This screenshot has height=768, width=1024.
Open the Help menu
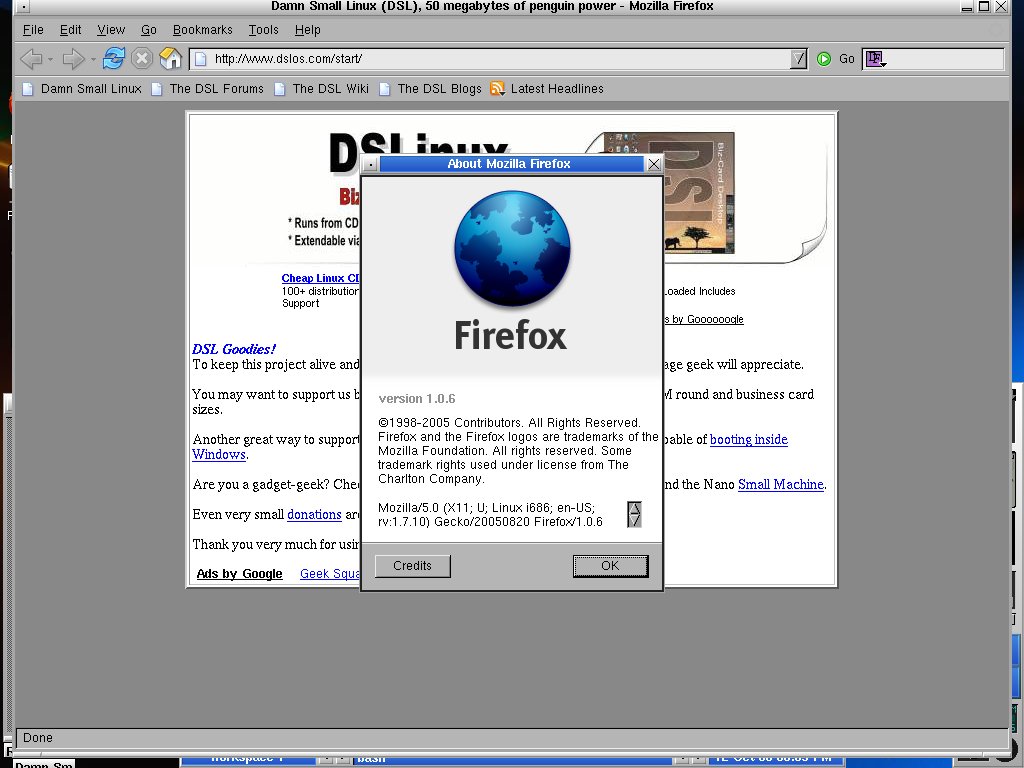click(308, 30)
